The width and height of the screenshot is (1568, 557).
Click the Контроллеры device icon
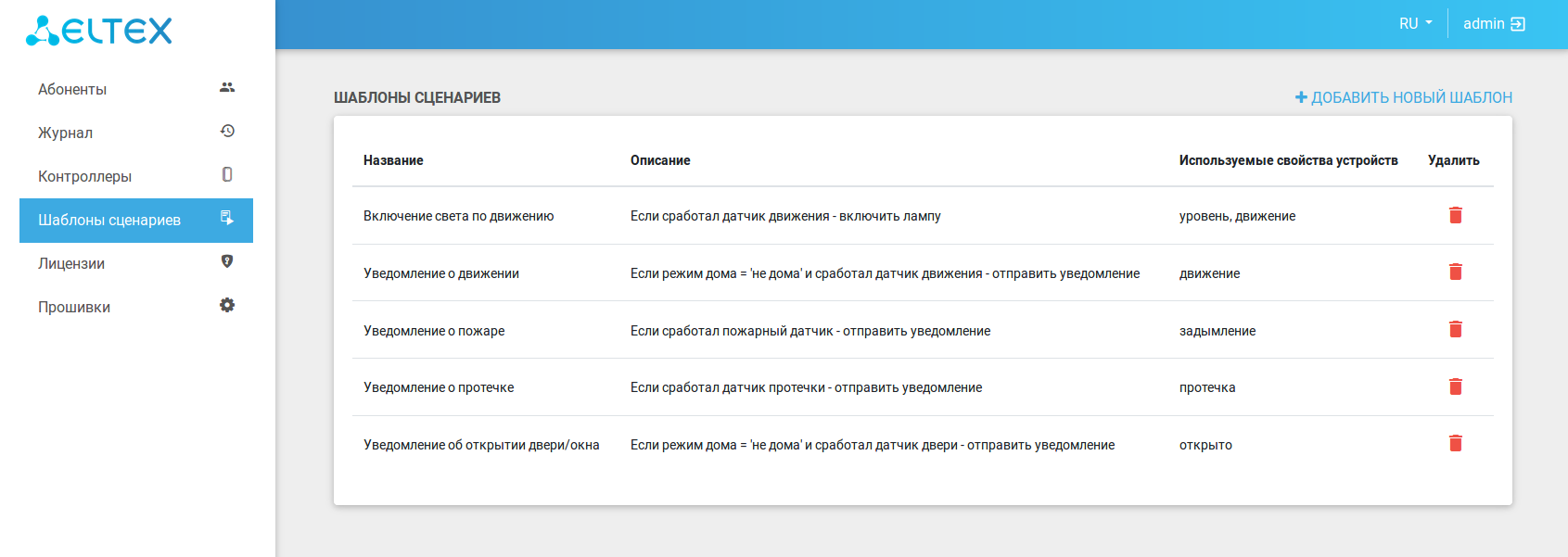(x=227, y=174)
